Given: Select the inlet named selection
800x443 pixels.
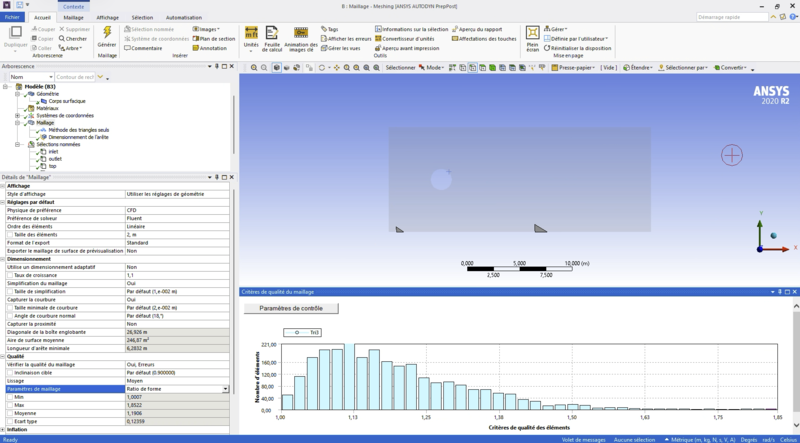Looking at the screenshot, I should [53, 152].
